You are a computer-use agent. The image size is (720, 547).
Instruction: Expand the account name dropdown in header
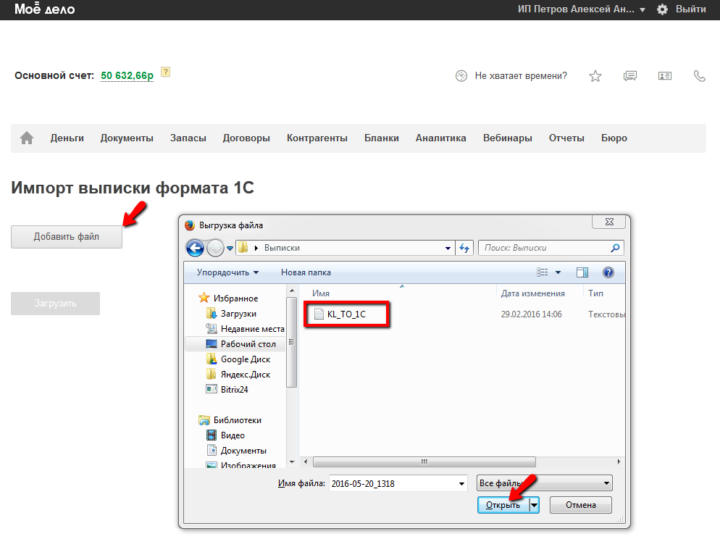pyautogui.click(x=642, y=10)
